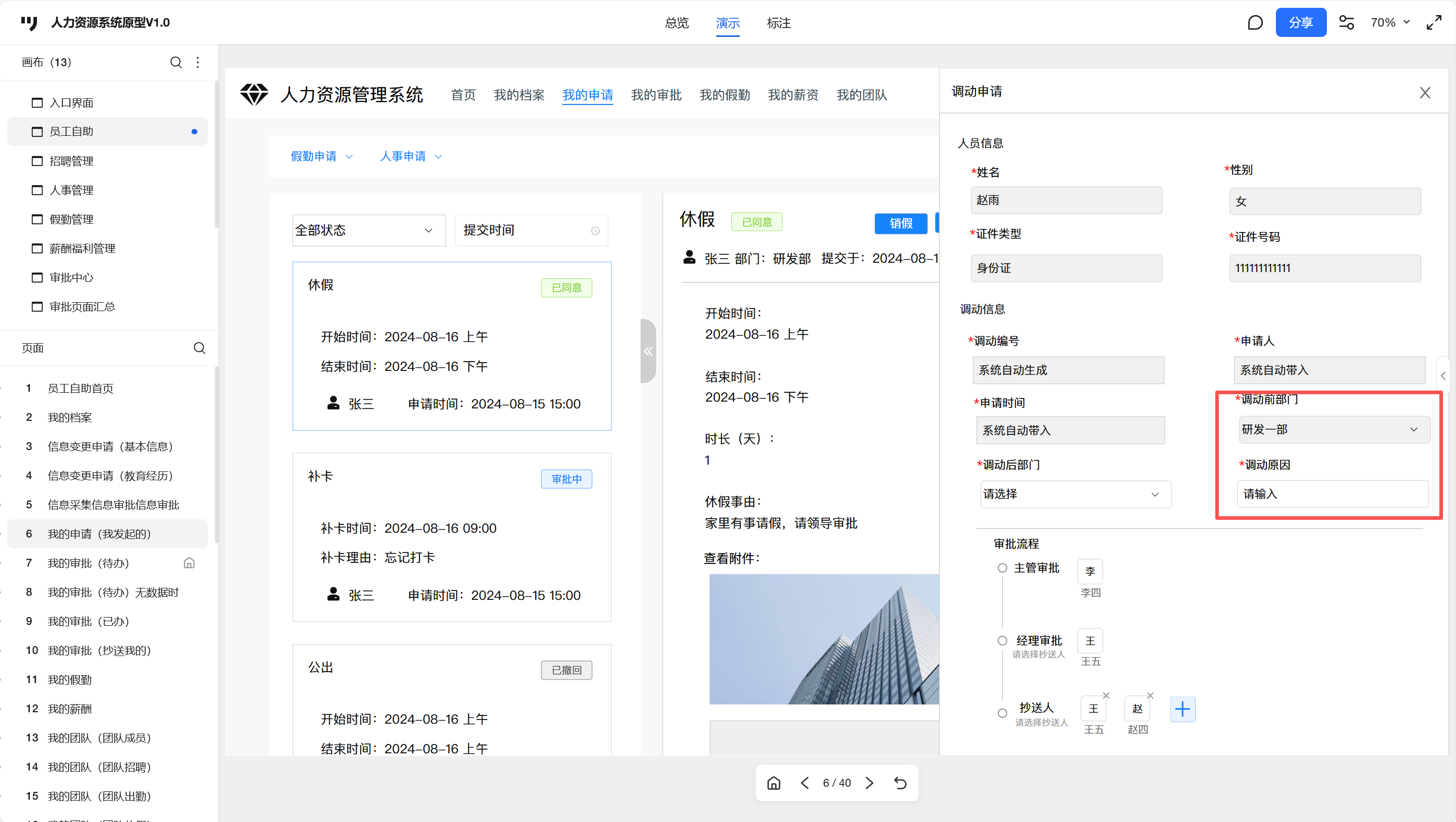Expand the 调动后部门 dropdown
This screenshot has height=822, width=1456.
1075,494
